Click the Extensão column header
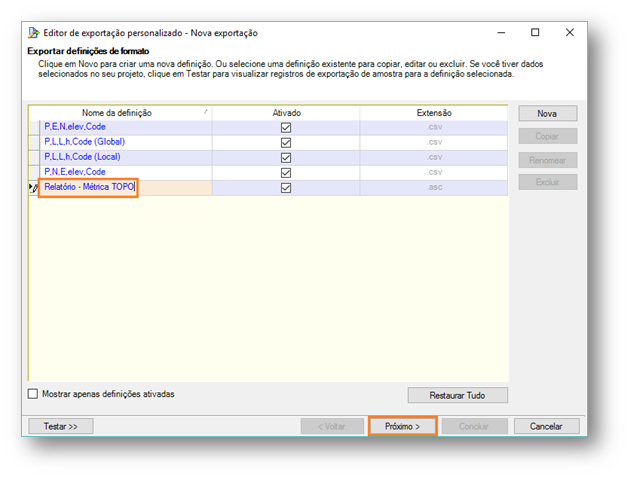This screenshot has width=630, height=479. pyautogui.click(x=433, y=113)
